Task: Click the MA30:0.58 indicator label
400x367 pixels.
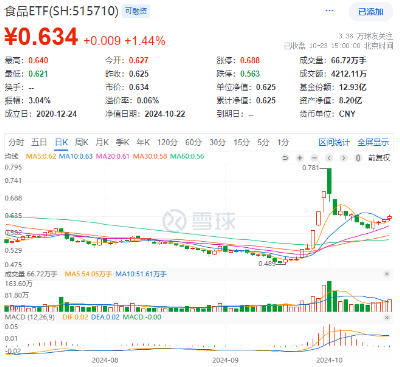Action: pos(150,156)
